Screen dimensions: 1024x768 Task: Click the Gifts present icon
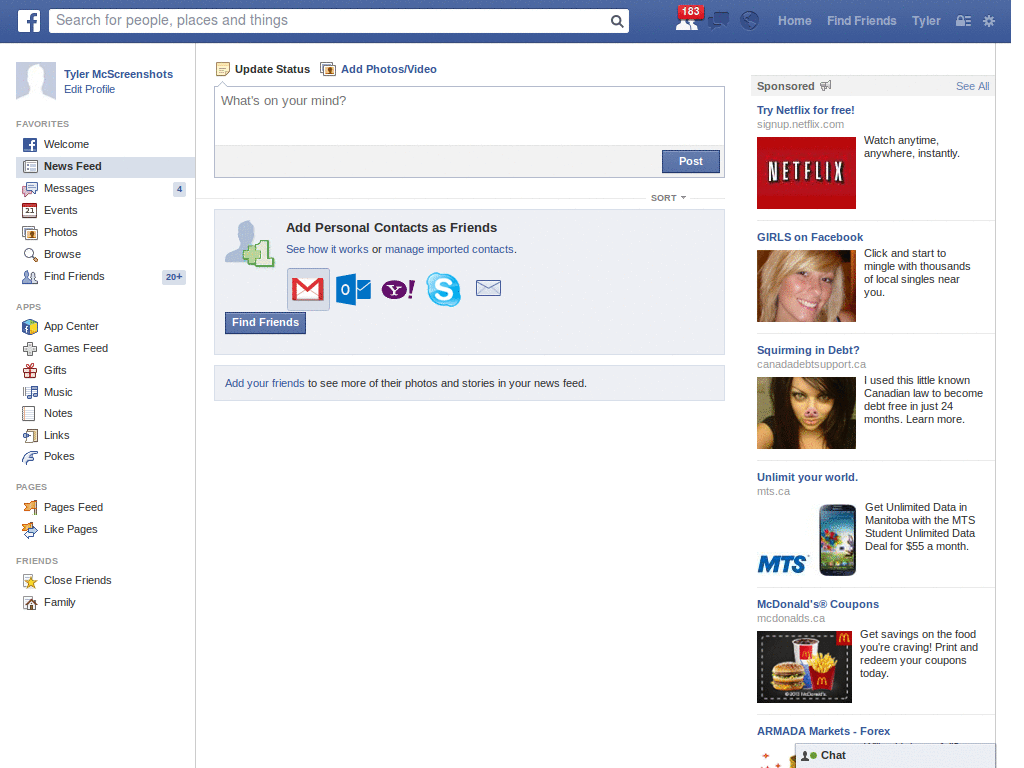30,371
